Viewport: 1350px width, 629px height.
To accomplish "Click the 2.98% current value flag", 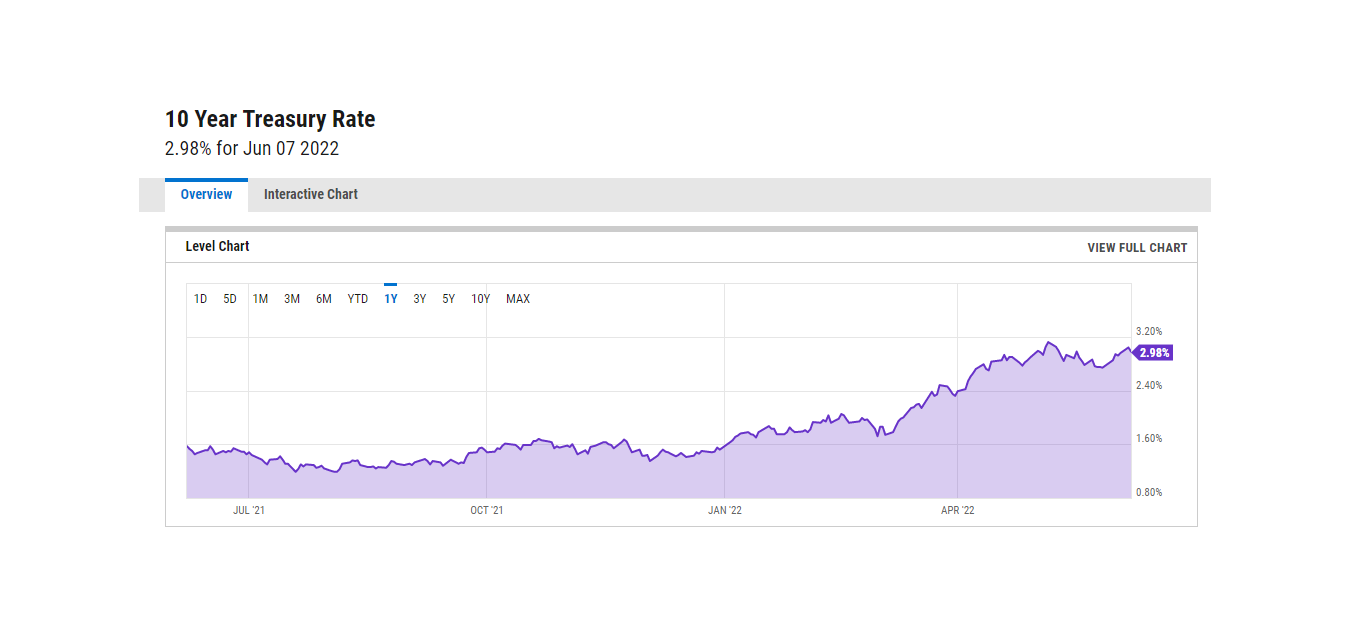I will point(1153,353).
